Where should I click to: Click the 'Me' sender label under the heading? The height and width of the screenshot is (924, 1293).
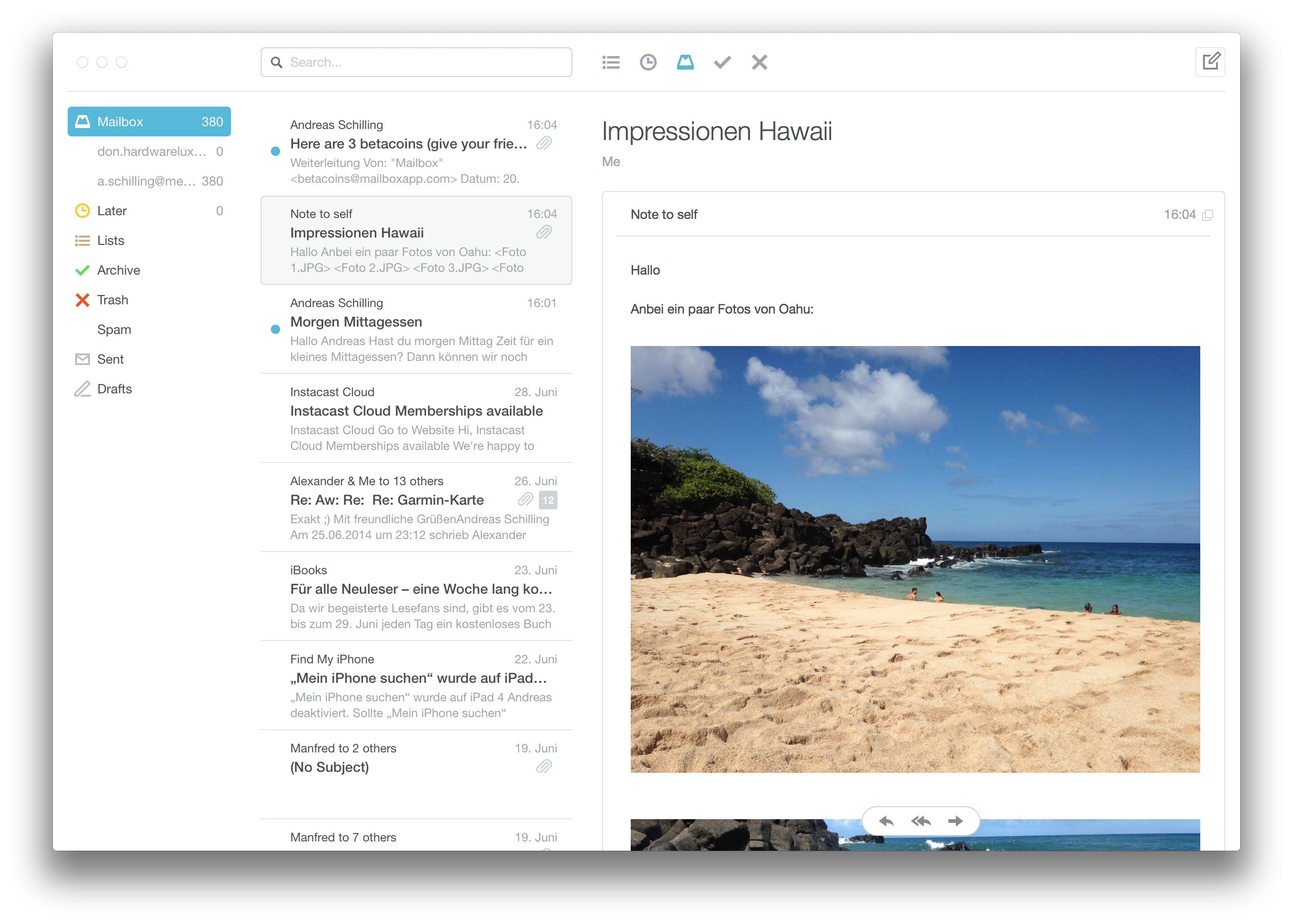[x=610, y=161]
